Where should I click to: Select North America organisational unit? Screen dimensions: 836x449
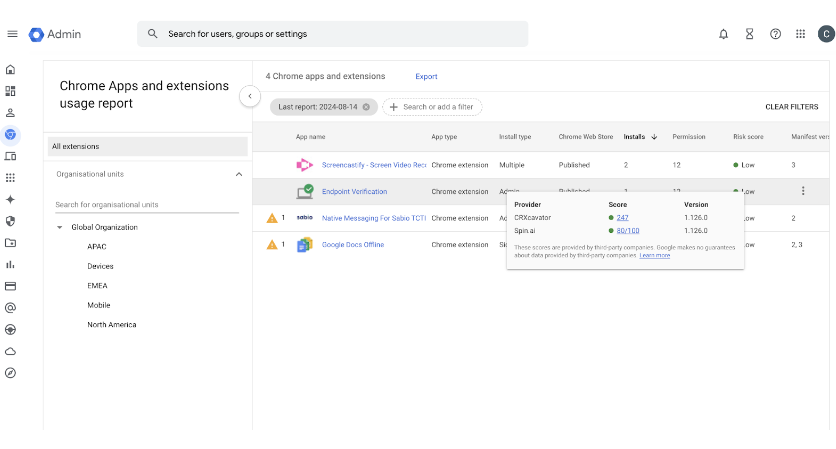pos(111,325)
